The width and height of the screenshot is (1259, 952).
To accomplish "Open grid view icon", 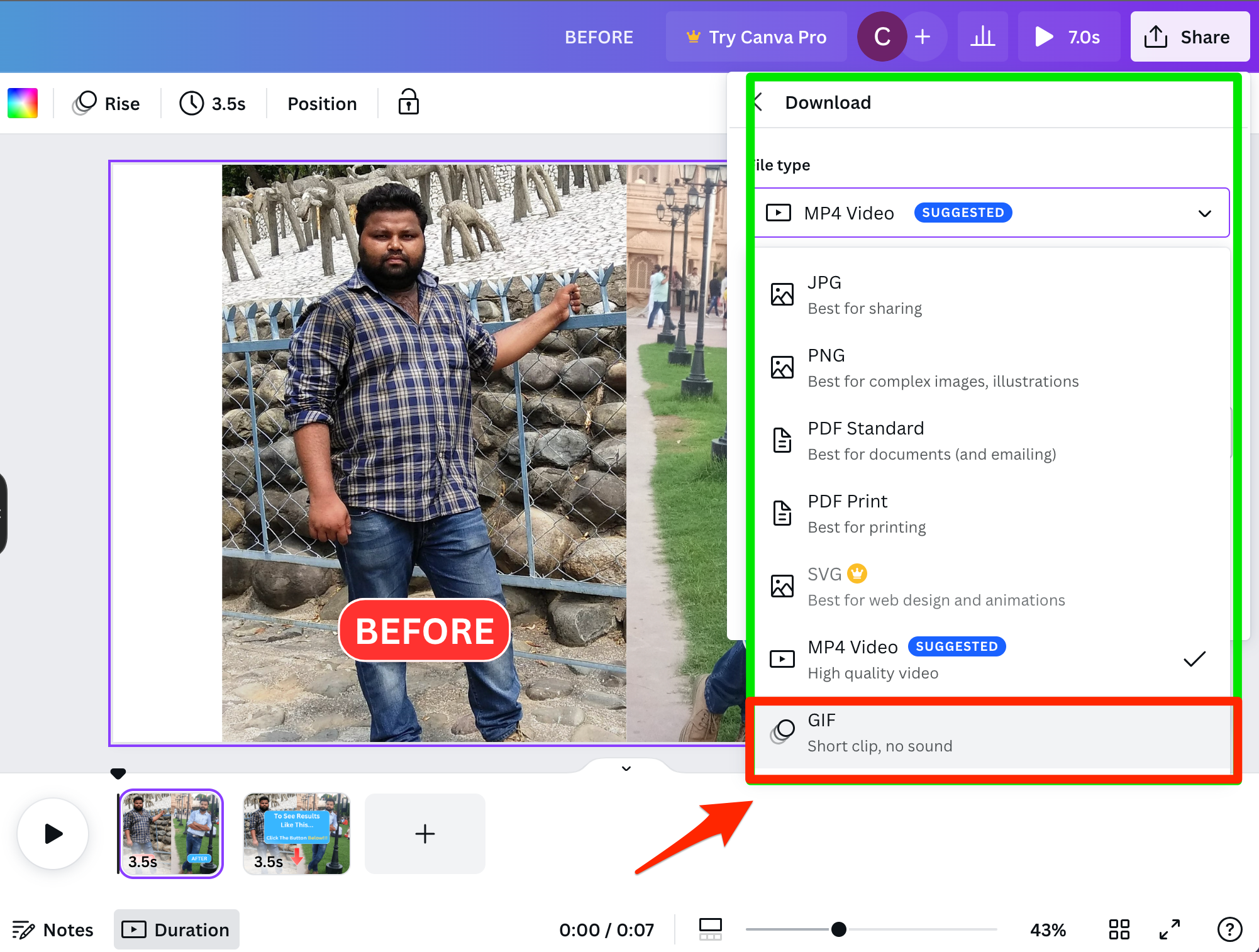I will coord(1119,929).
